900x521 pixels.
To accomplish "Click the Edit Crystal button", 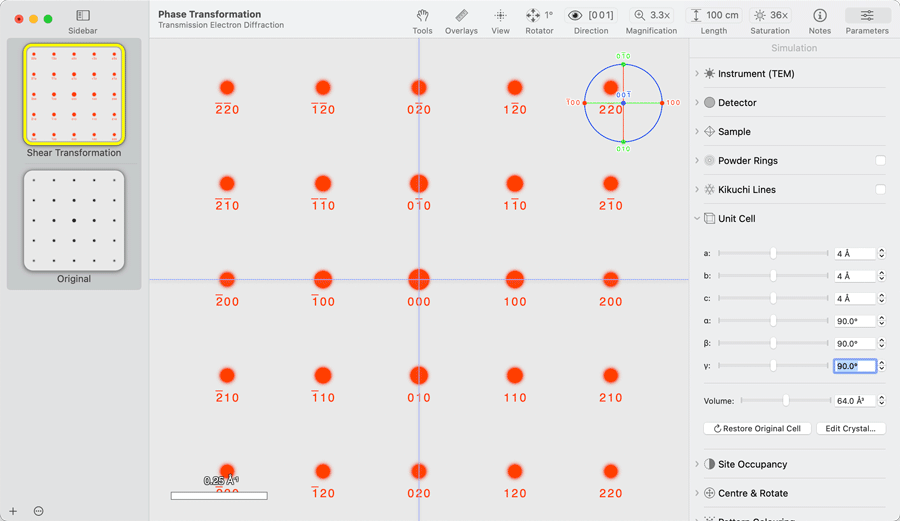I will pos(850,428).
